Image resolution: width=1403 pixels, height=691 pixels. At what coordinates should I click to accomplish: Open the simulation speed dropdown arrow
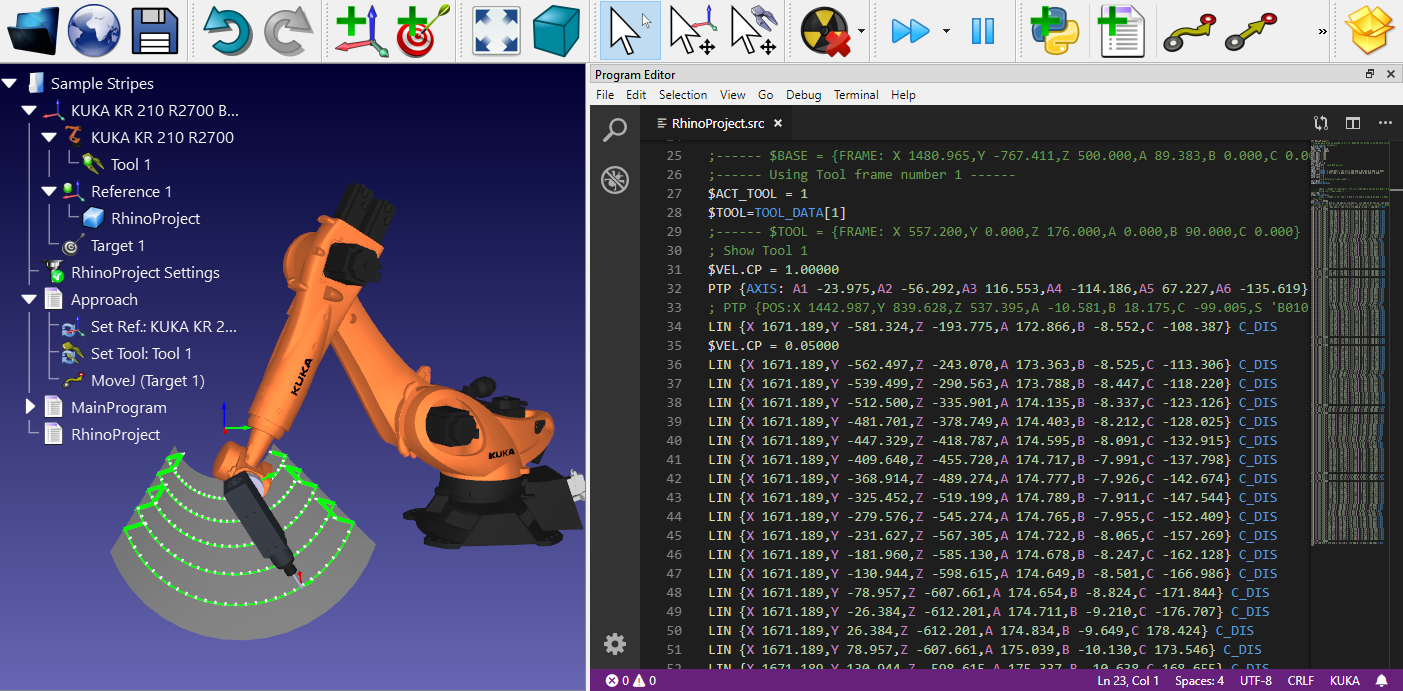pos(946,30)
